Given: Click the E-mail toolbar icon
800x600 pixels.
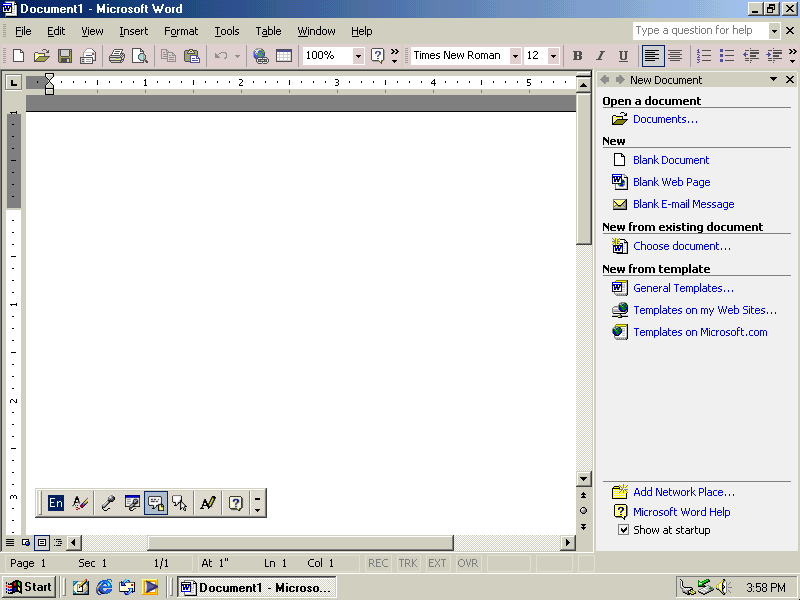Looking at the screenshot, I should point(88,56).
